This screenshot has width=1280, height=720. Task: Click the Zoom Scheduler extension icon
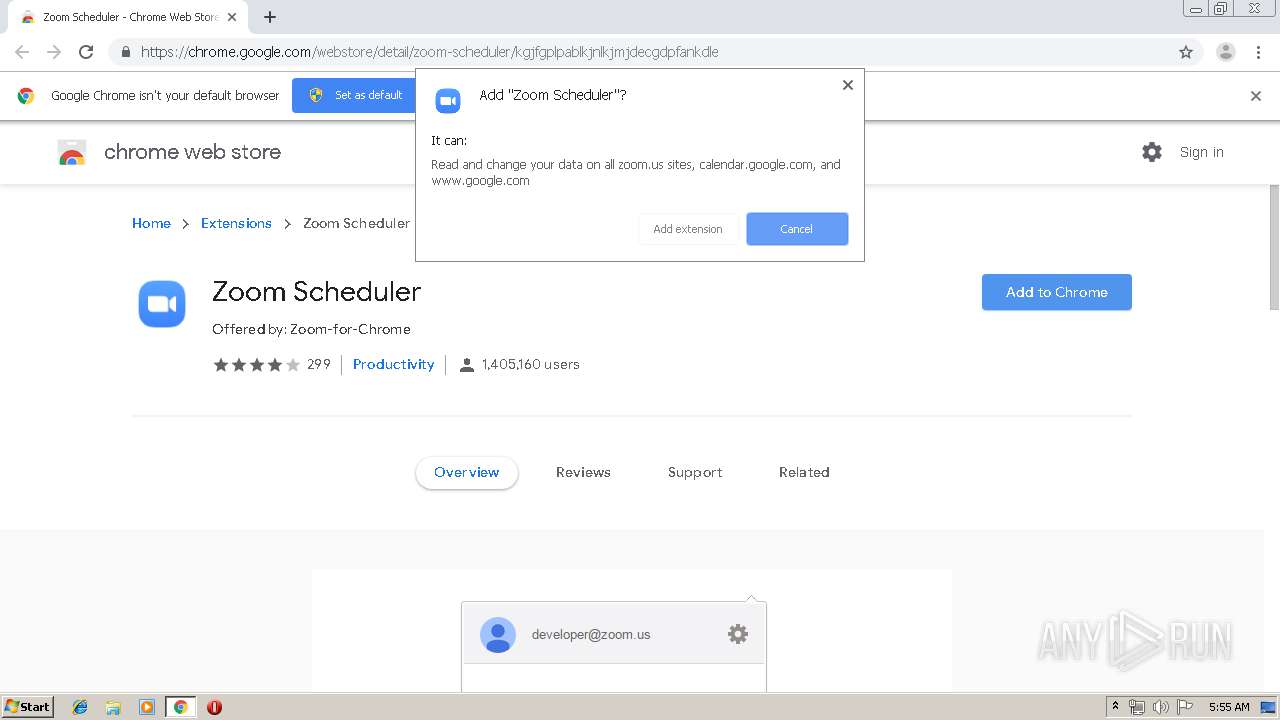click(x=162, y=304)
